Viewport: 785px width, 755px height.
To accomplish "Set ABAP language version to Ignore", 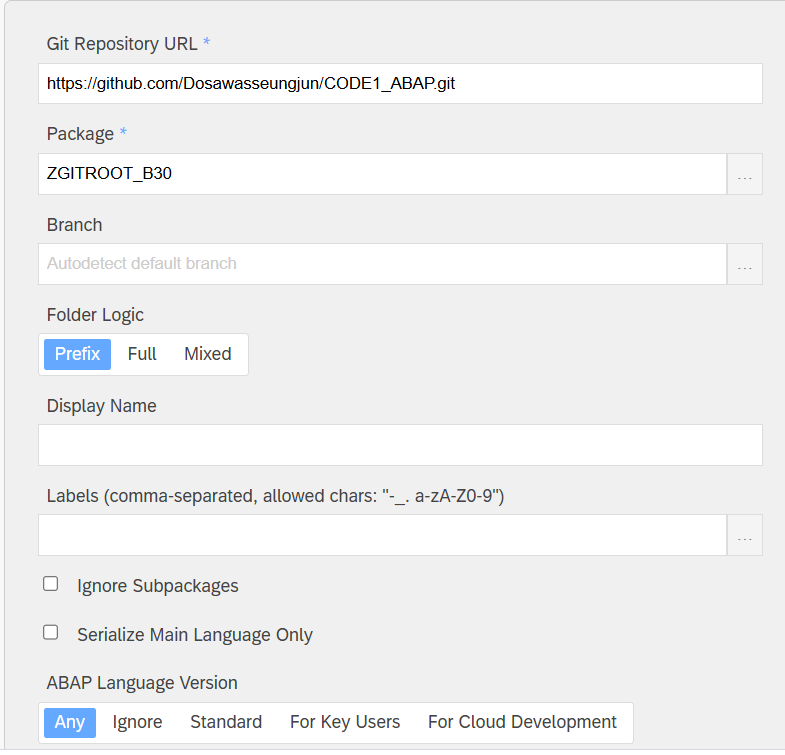I will [x=137, y=722].
